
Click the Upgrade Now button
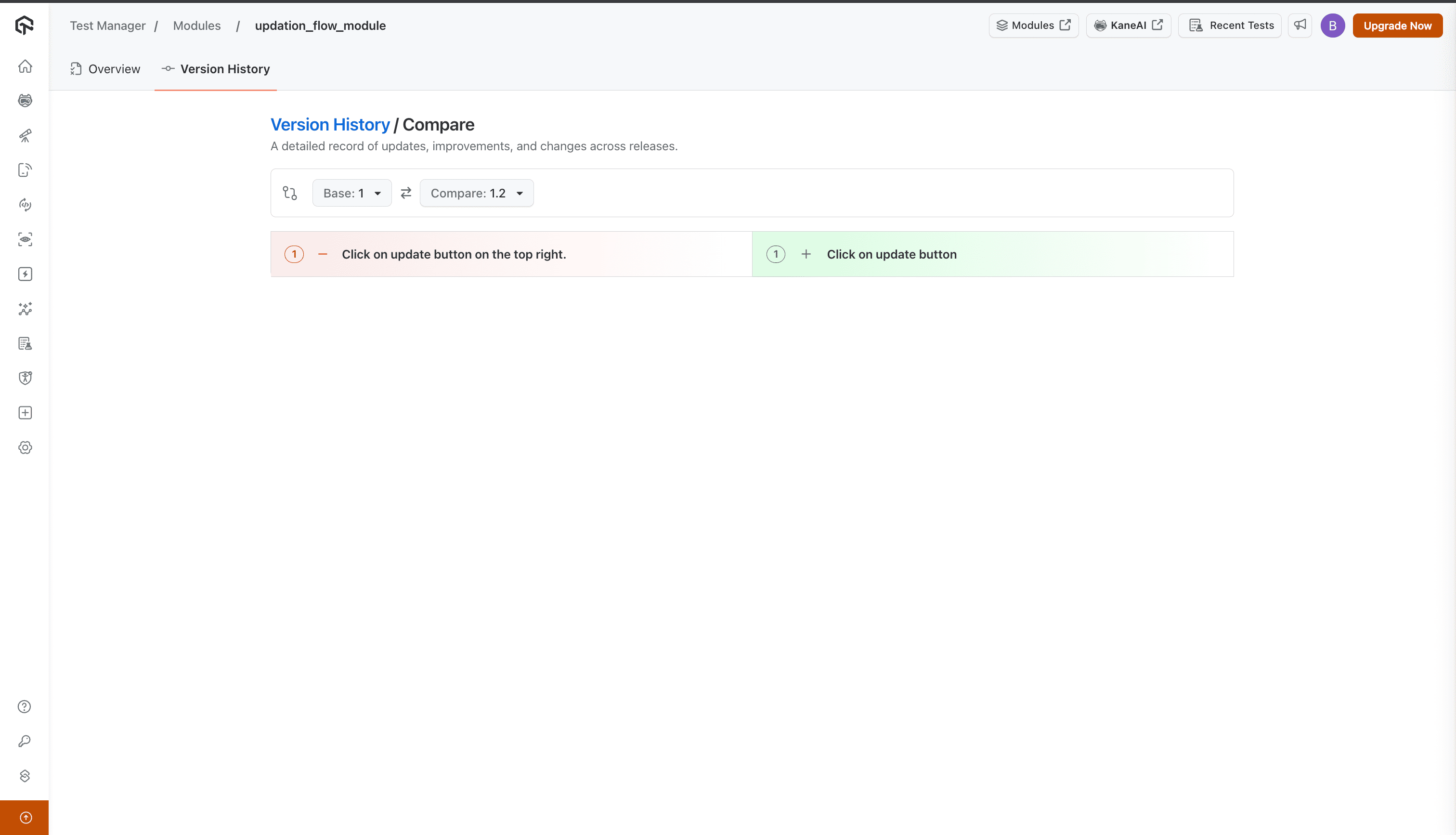click(x=1397, y=26)
